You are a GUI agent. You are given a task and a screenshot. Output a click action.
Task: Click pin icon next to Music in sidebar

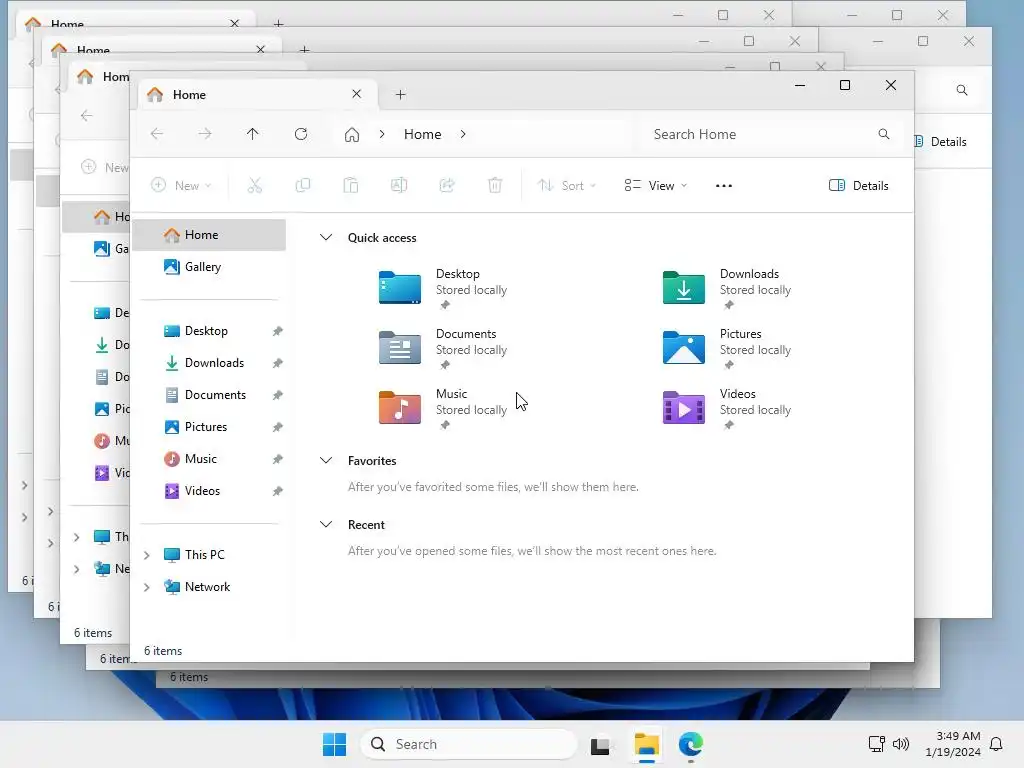tap(278, 459)
